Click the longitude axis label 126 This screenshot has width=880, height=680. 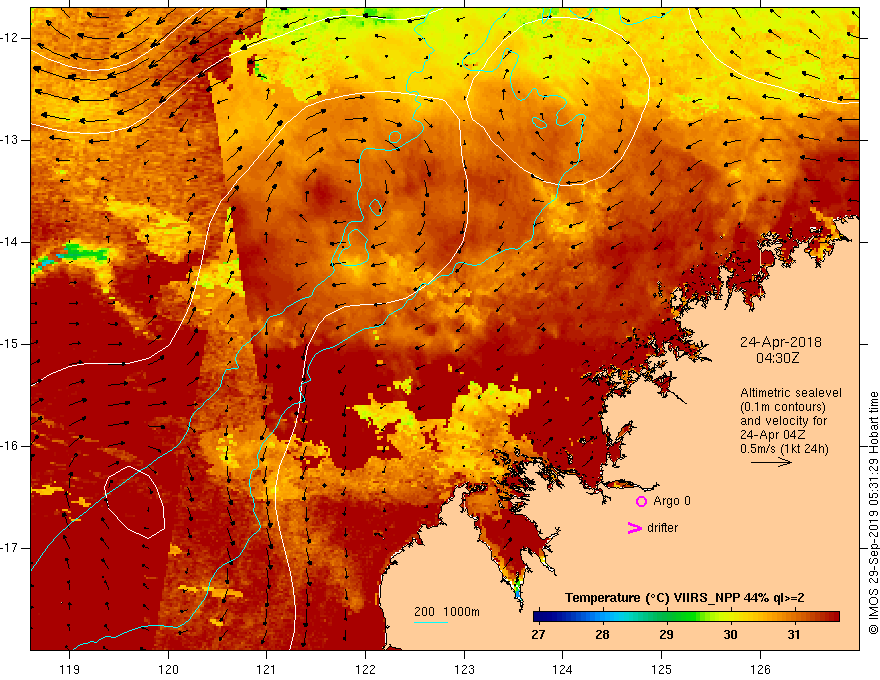click(760, 669)
